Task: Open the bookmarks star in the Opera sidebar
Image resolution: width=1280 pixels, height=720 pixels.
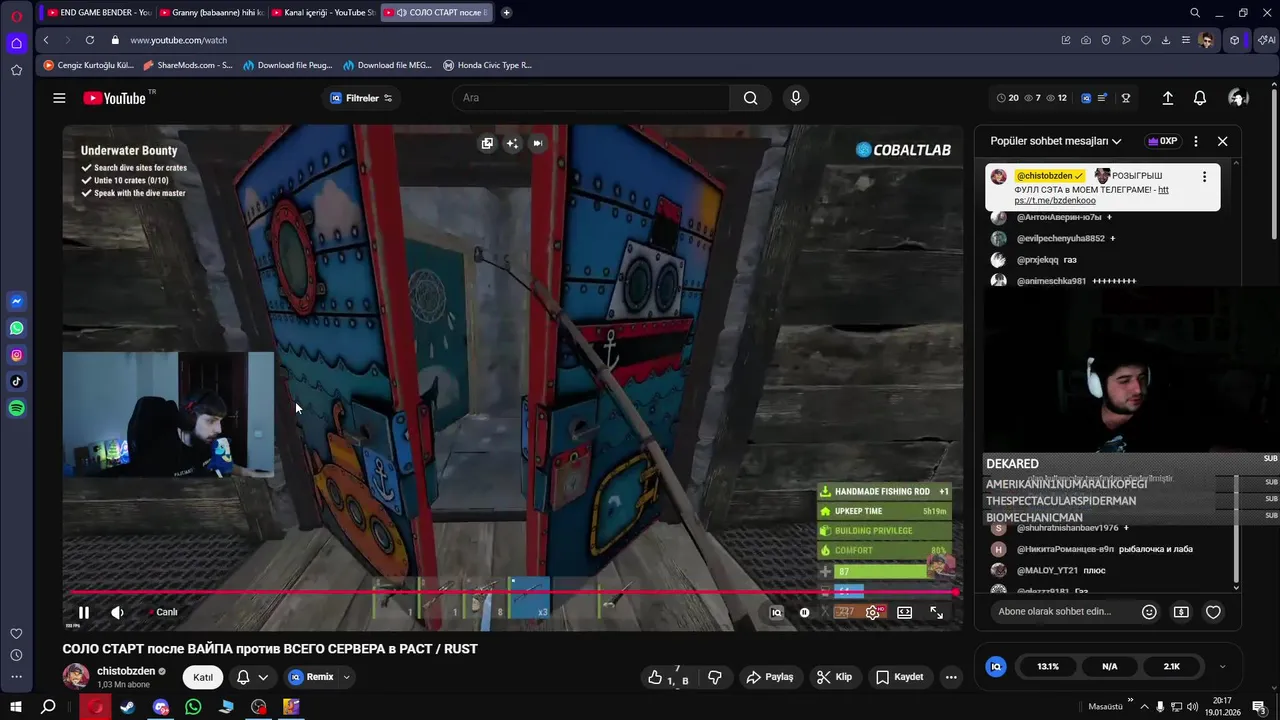Action: coord(16,70)
